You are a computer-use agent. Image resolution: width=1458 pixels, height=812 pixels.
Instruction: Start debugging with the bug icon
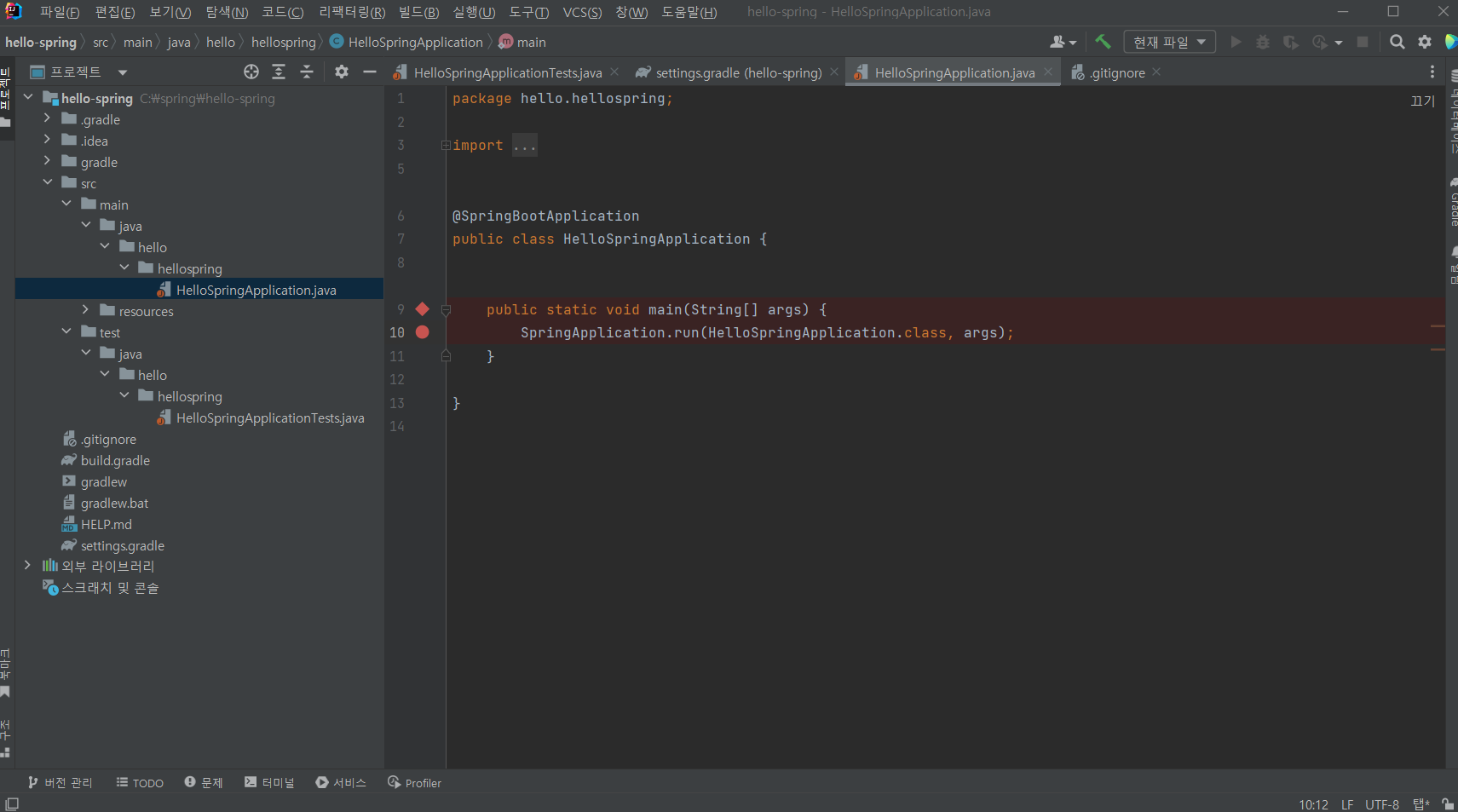pos(1263,42)
